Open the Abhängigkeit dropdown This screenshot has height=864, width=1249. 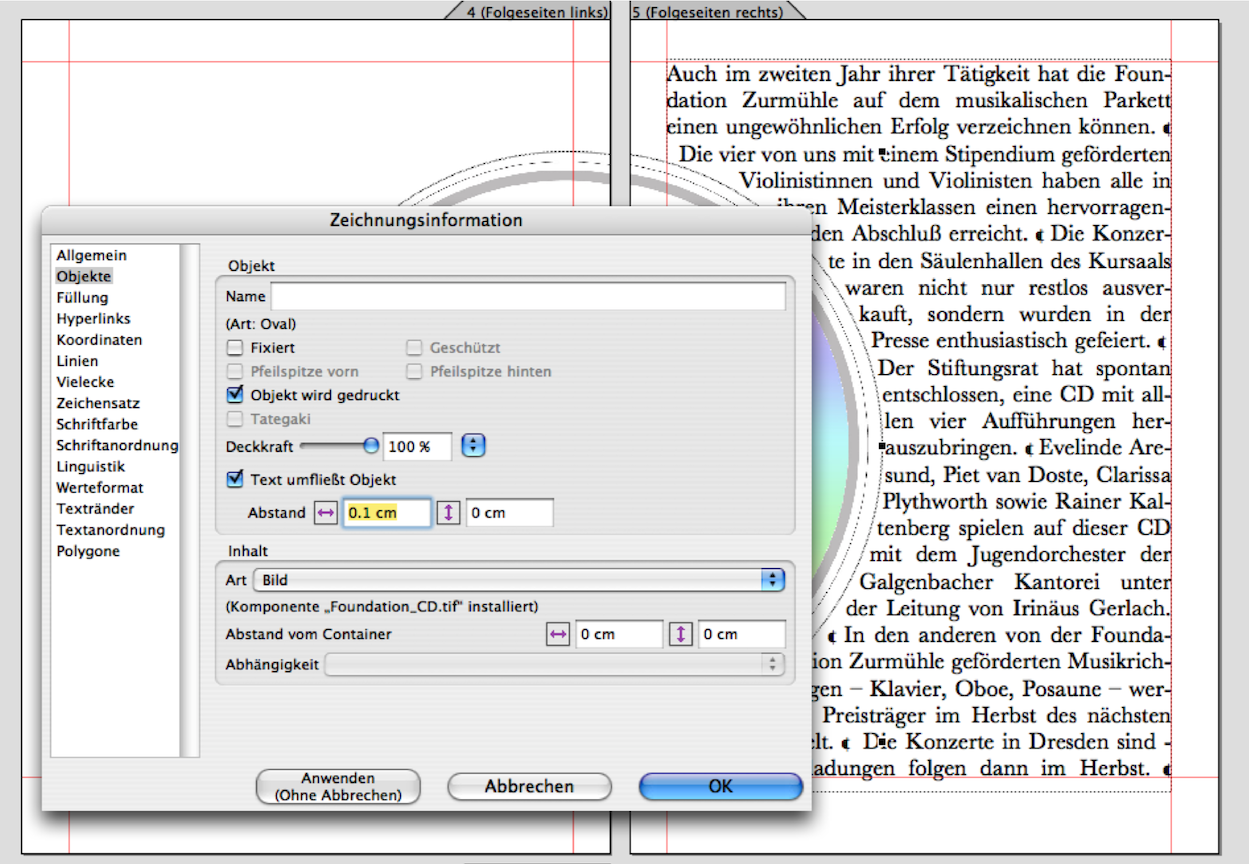(x=555, y=663)
